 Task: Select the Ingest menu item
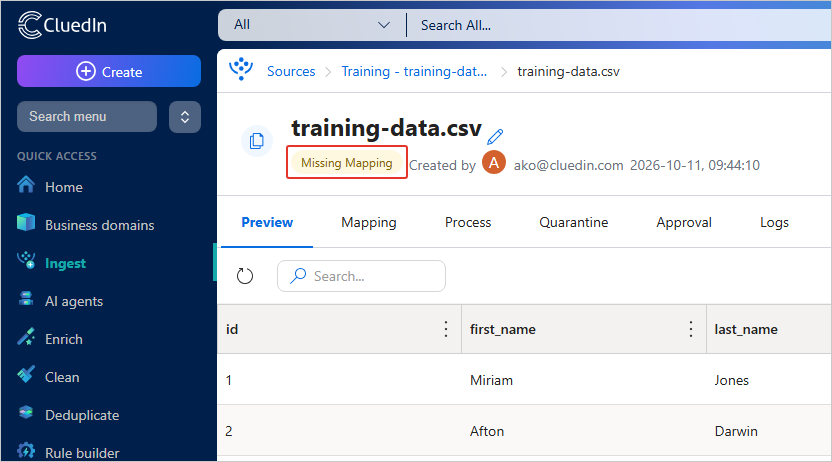[65, 264]
